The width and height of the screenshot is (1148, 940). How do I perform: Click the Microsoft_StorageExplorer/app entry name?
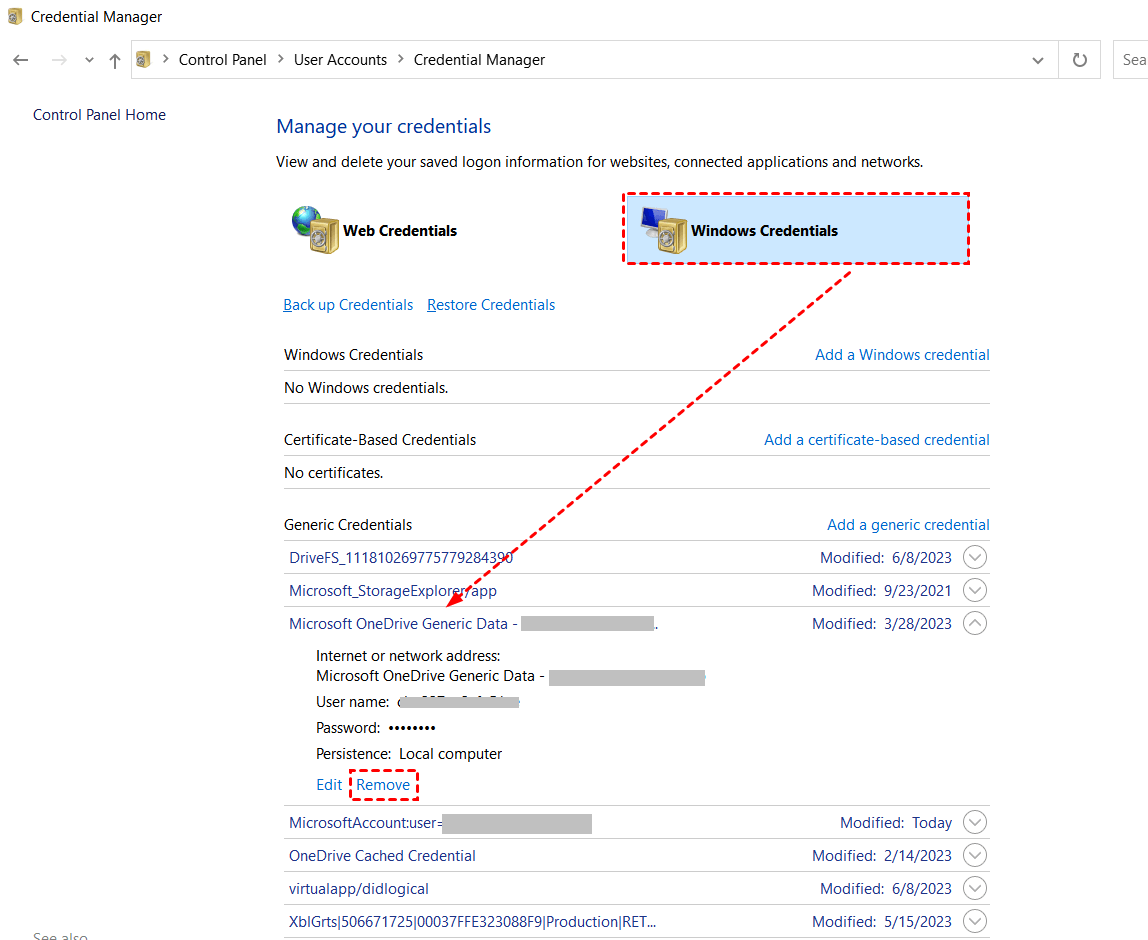[x=393, y=591]
